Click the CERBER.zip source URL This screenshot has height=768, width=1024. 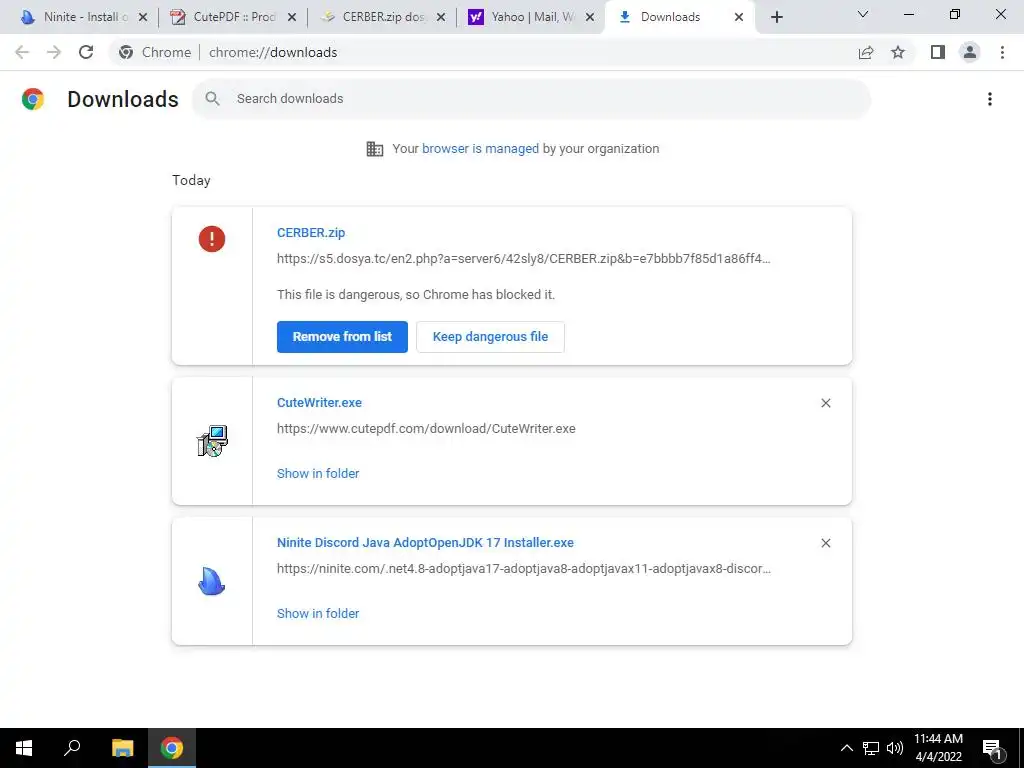(524, 259)
